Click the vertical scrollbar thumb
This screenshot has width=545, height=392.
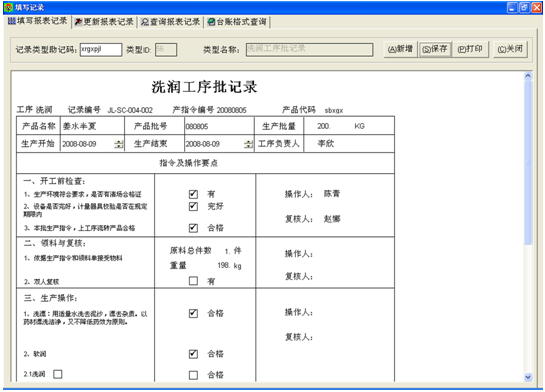coord(528,162)
